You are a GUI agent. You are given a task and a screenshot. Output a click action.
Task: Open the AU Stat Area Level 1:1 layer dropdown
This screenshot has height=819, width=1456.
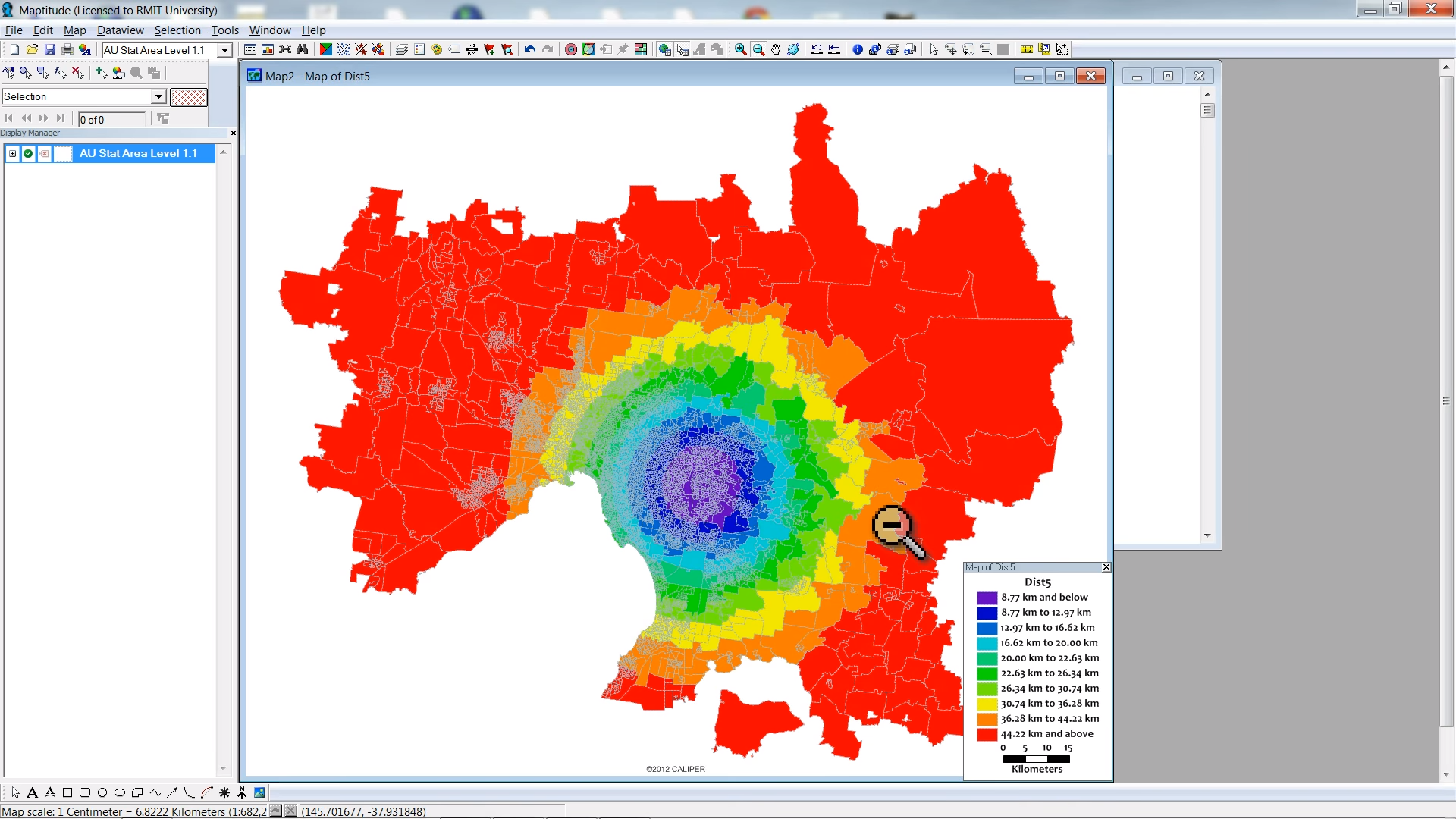(225, 50)
